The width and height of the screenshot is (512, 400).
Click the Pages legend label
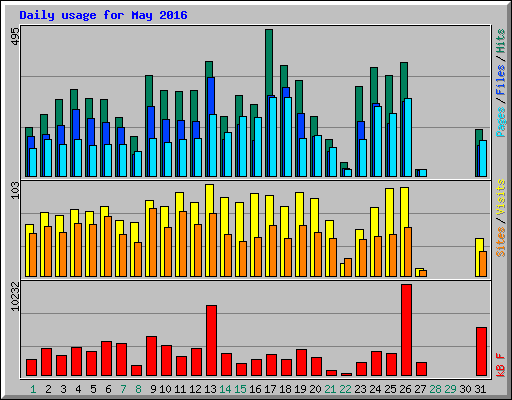pos(501,122)
